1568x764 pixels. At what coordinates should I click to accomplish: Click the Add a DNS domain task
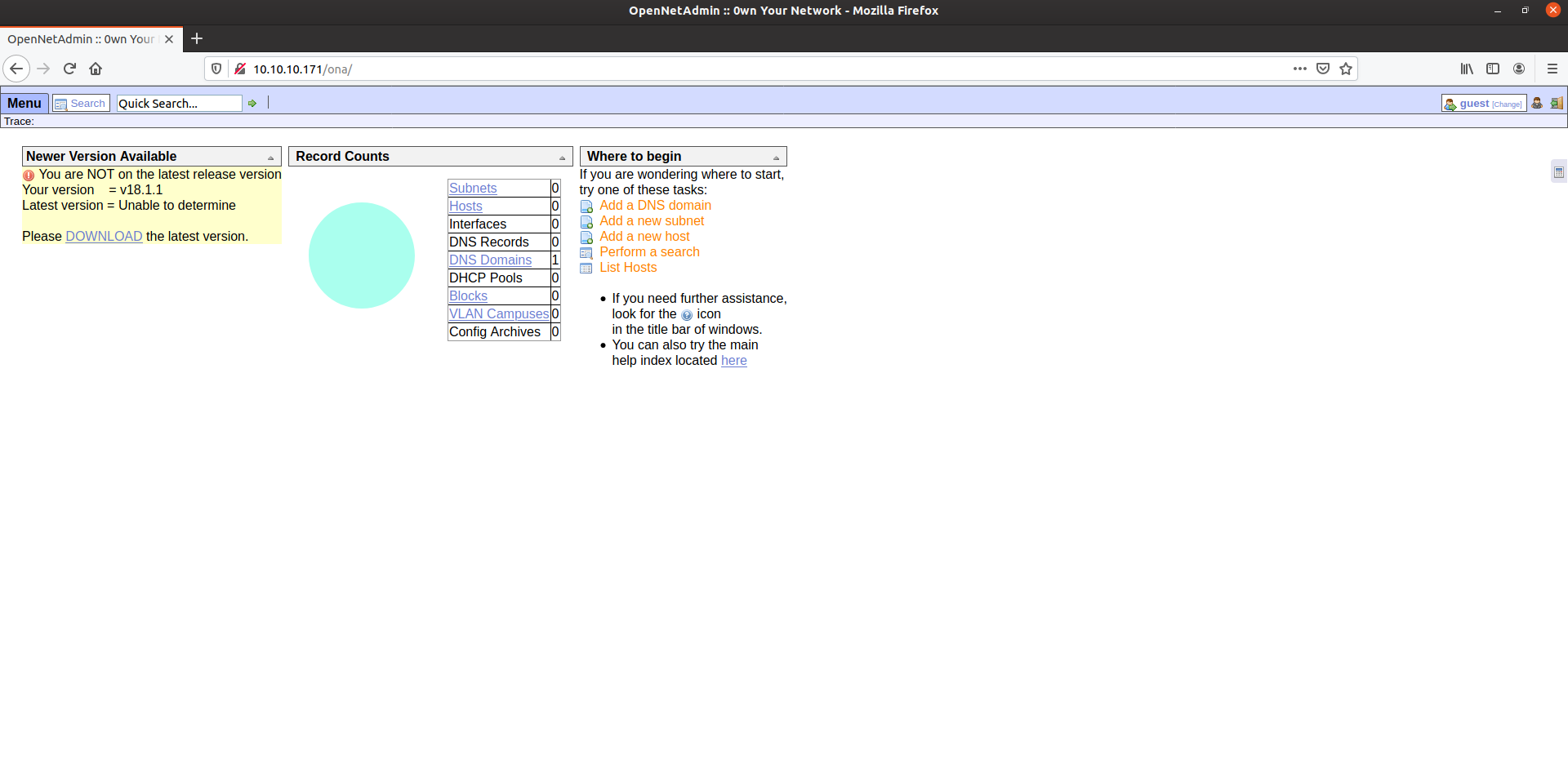pos(655,206)
